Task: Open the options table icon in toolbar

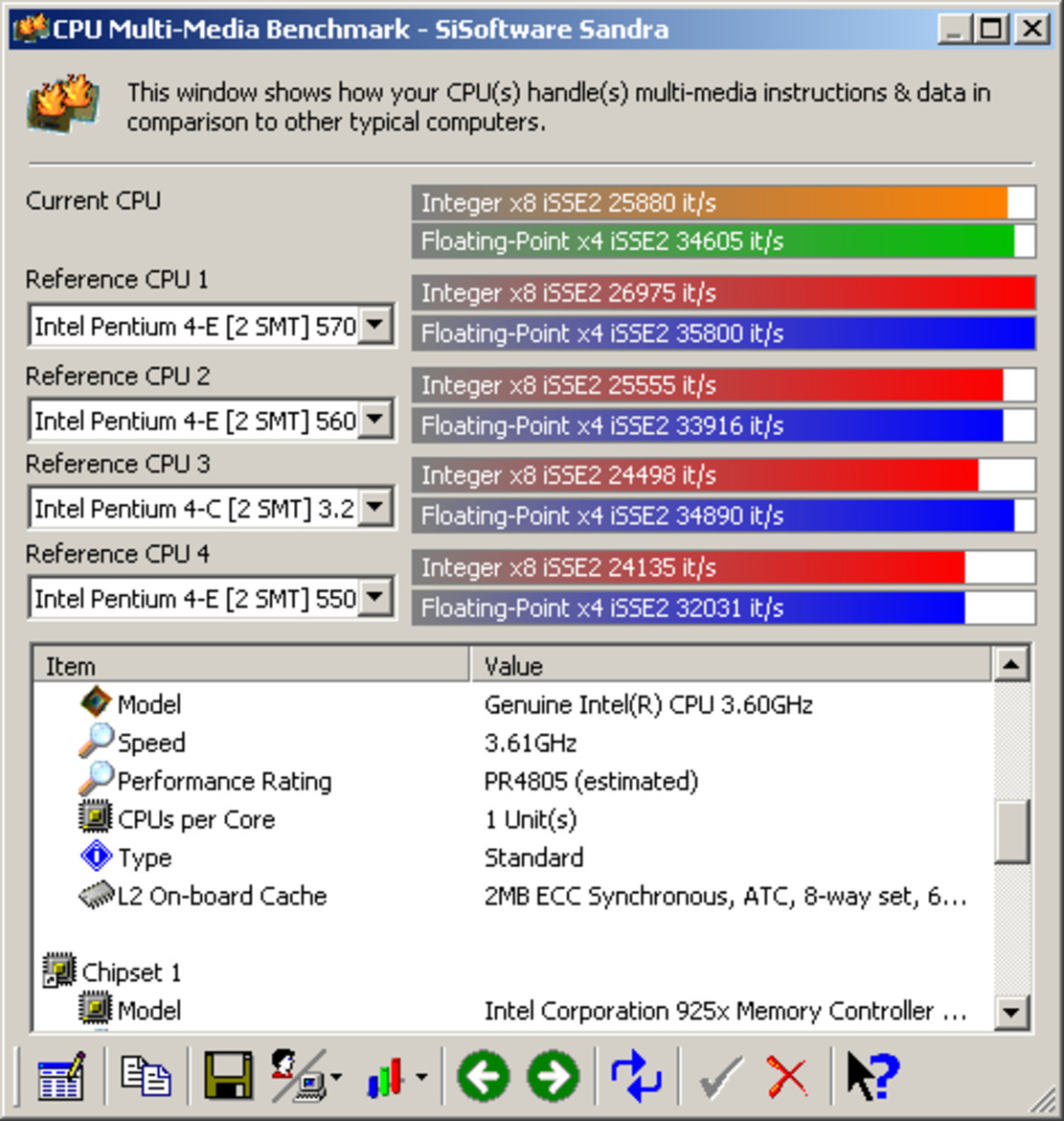Action: coord(60,1076)
